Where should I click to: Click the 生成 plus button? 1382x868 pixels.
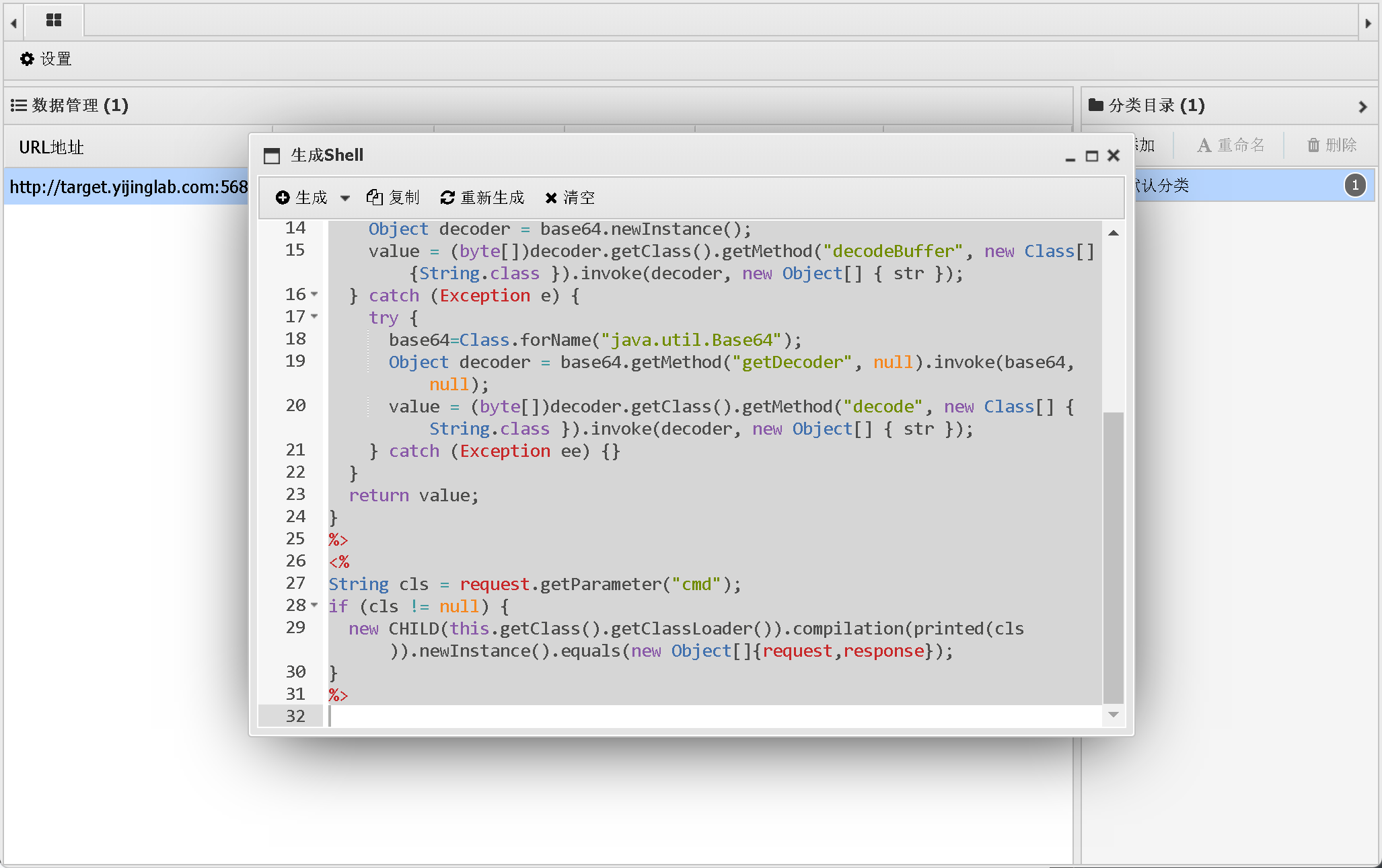click(301, 197)
